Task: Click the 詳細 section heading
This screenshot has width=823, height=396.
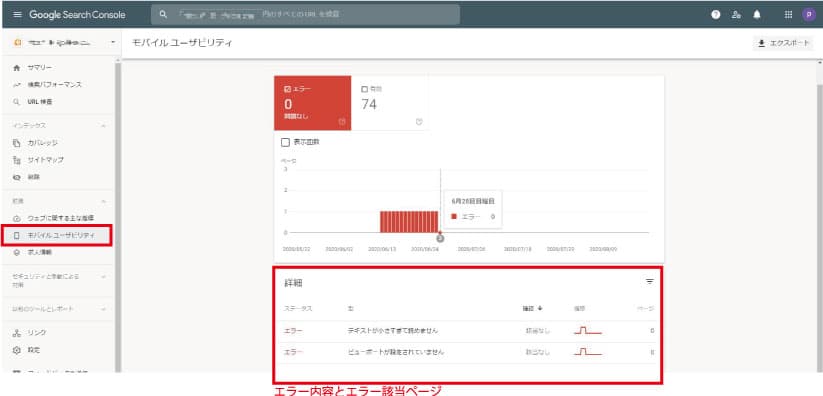Action: [293, 284]
